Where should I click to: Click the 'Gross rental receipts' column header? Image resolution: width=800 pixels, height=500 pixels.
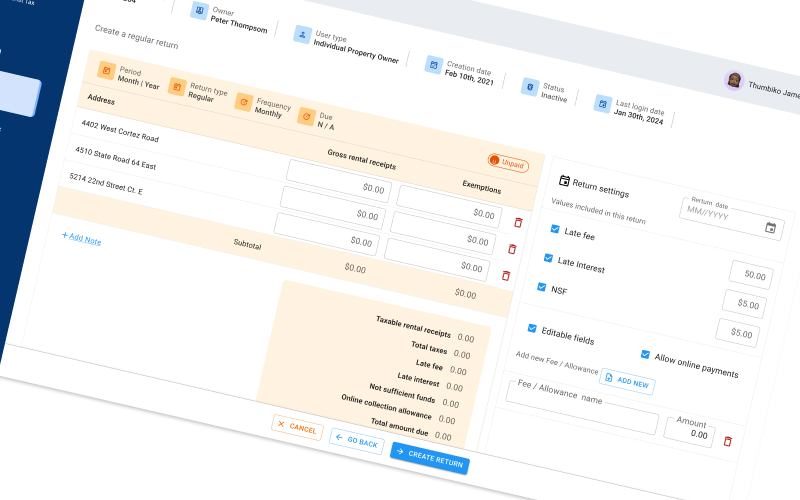pos(362,159)
